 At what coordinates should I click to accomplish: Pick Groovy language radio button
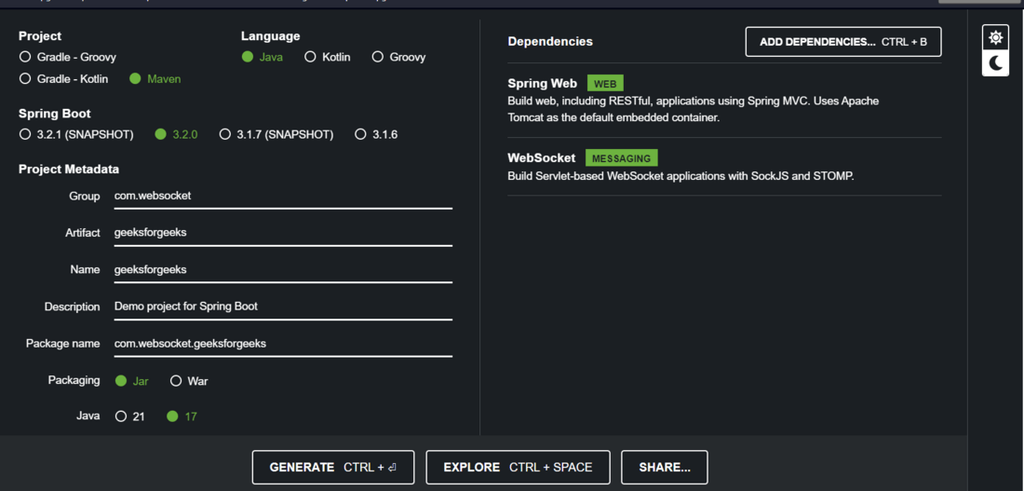[378, 57]
